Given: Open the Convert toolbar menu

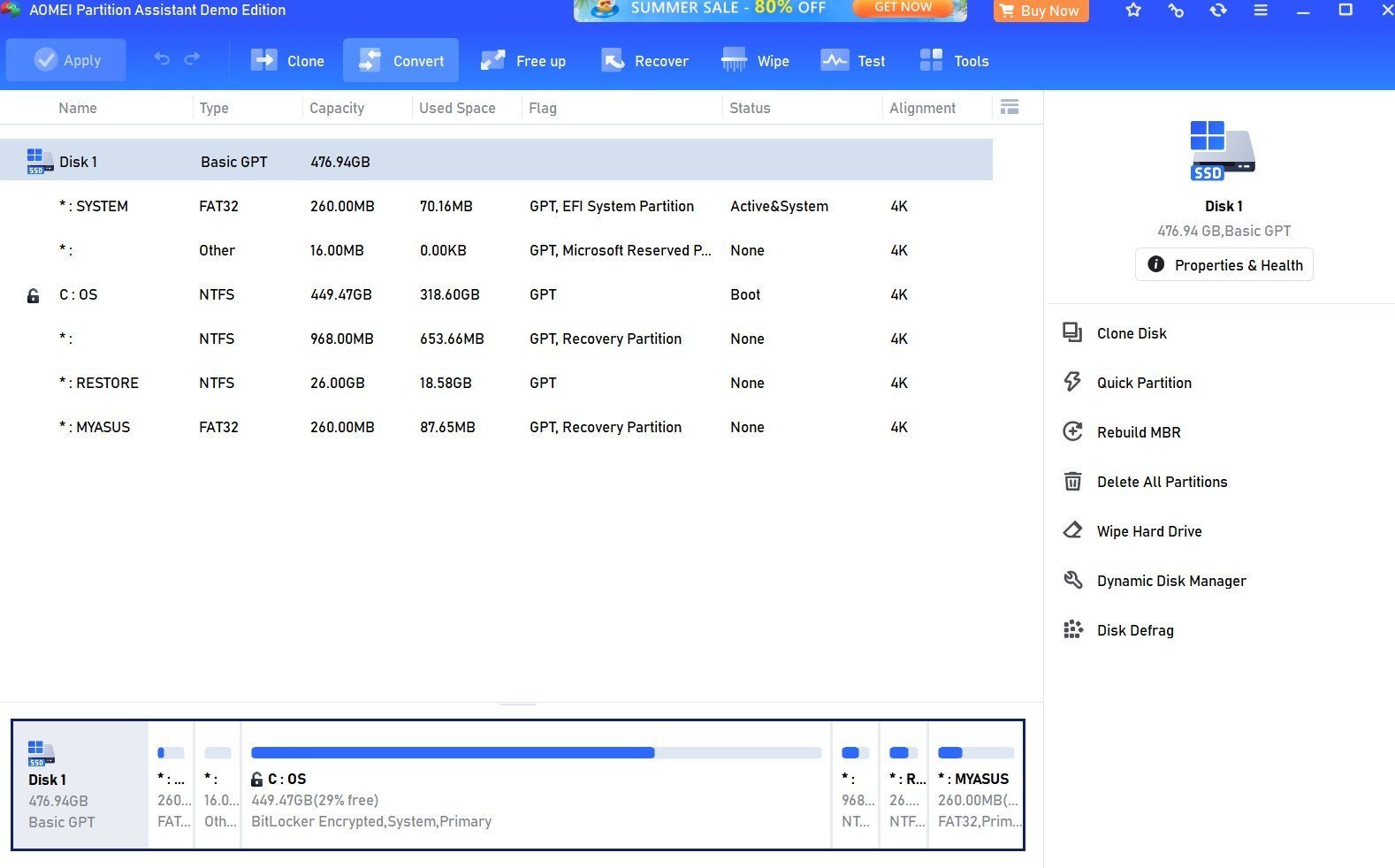Looking at the screenshot, I should point(400,60).
